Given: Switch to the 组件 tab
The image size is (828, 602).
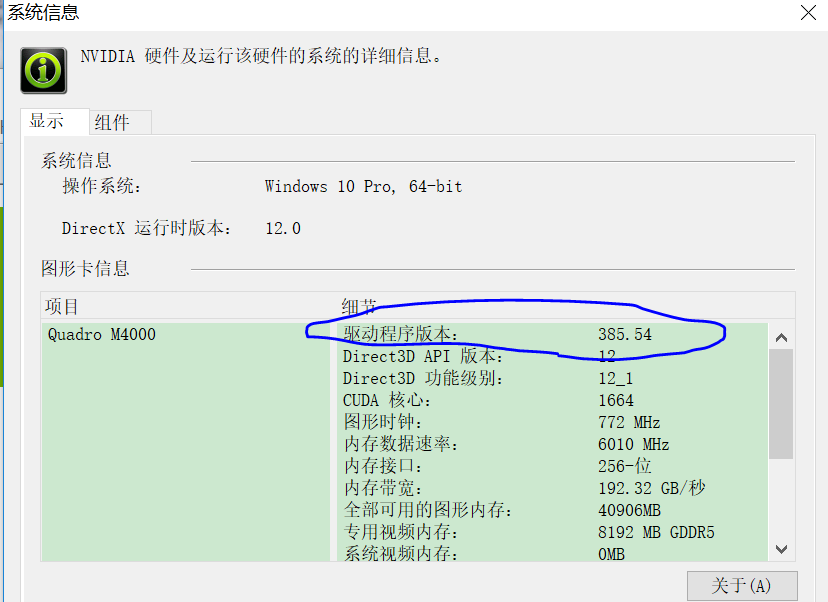Looking at the screenshot, I should click(x=120, y=123).
